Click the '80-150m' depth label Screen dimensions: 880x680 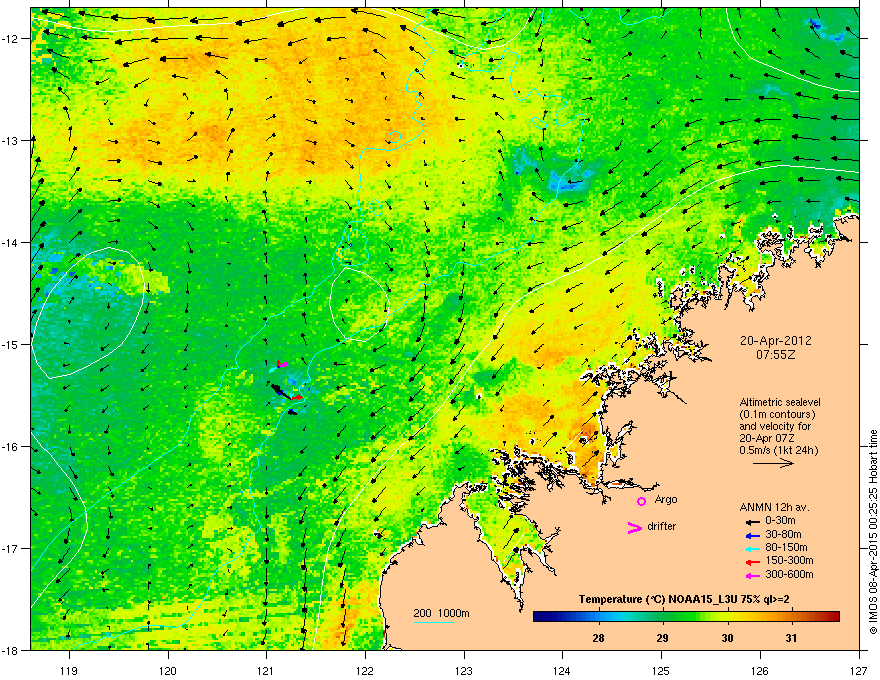pos(786,548)
